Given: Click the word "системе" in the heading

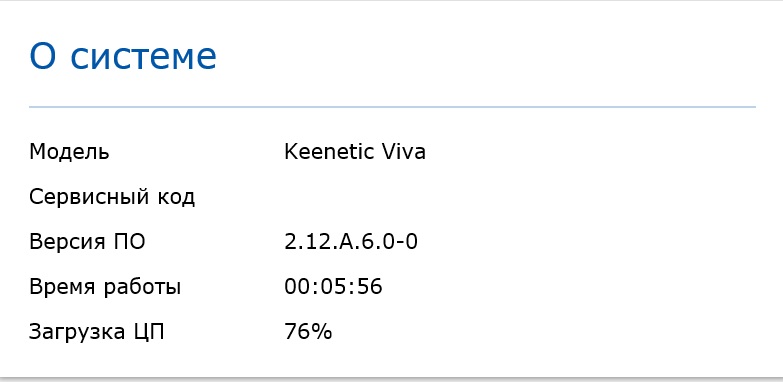Looking at the screenshot, I should point(143,56).
